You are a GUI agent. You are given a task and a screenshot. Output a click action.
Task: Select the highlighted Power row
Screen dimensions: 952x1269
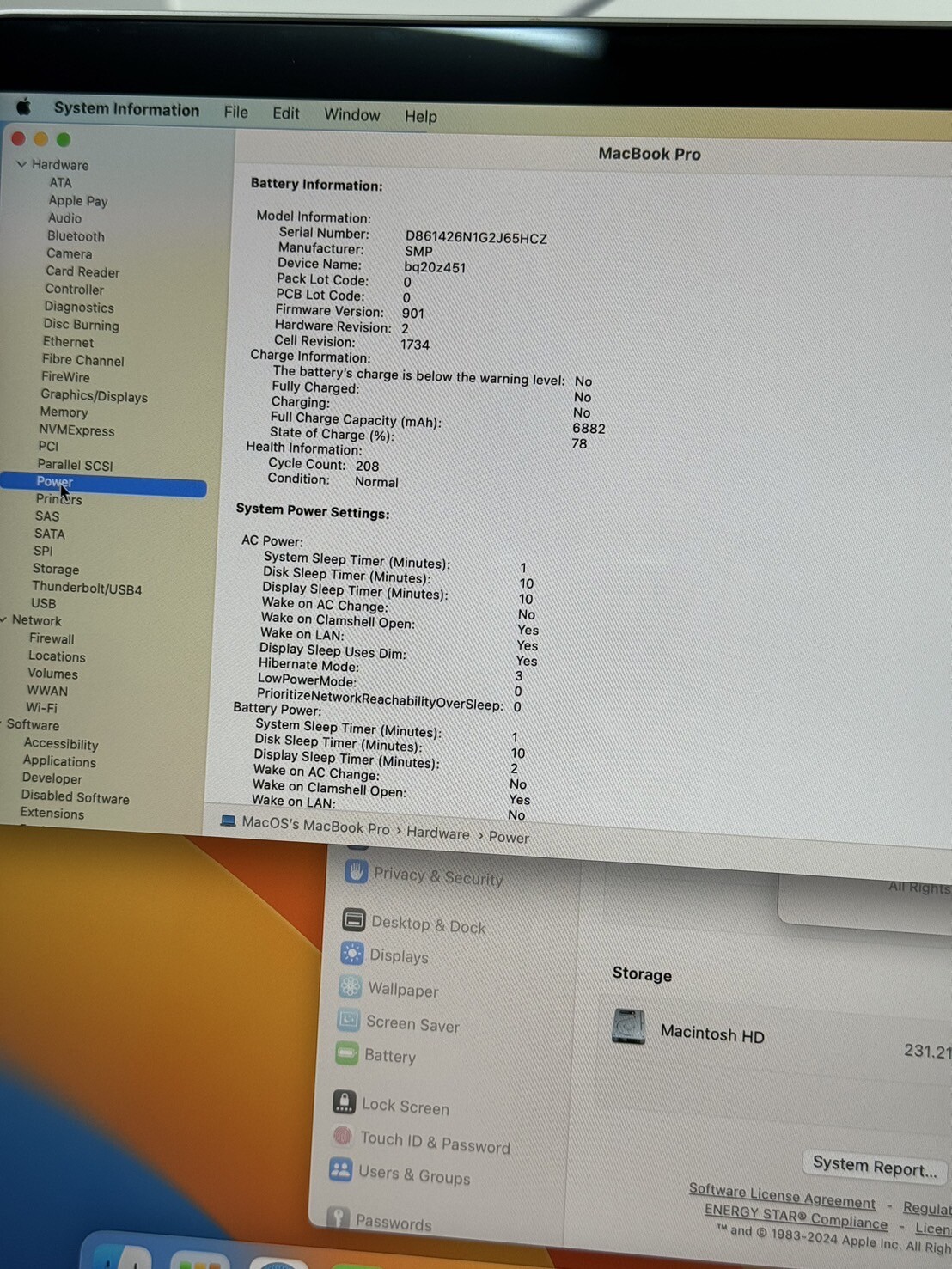click(103, 484)
